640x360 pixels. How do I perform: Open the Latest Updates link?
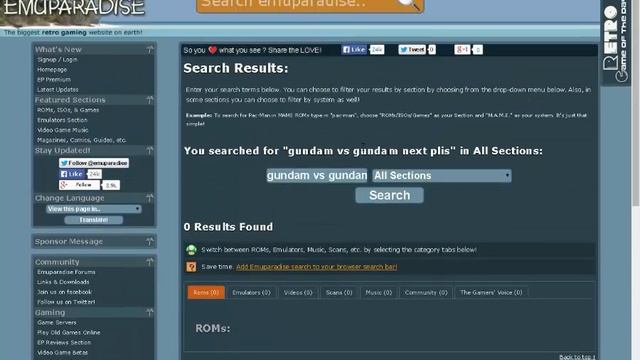(x=58, y=89)
